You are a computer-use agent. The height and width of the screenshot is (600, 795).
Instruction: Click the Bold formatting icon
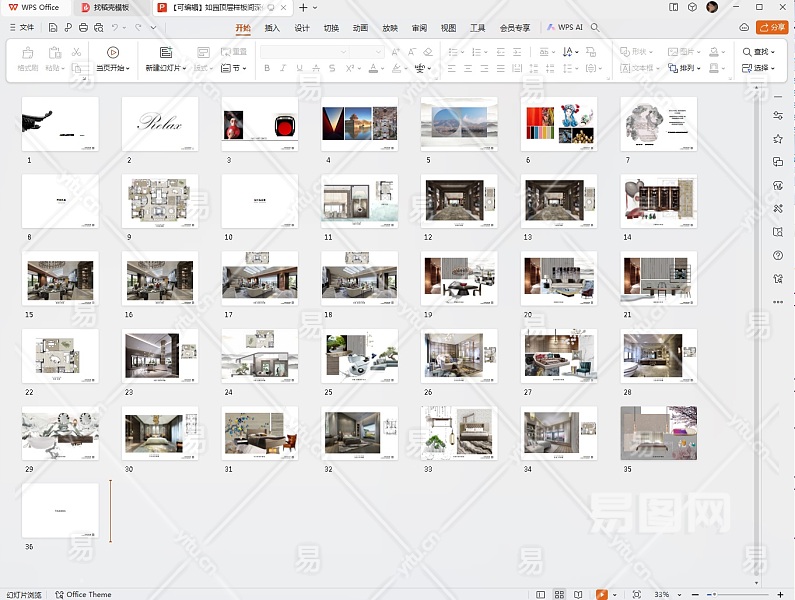click(x=267, y=69)
